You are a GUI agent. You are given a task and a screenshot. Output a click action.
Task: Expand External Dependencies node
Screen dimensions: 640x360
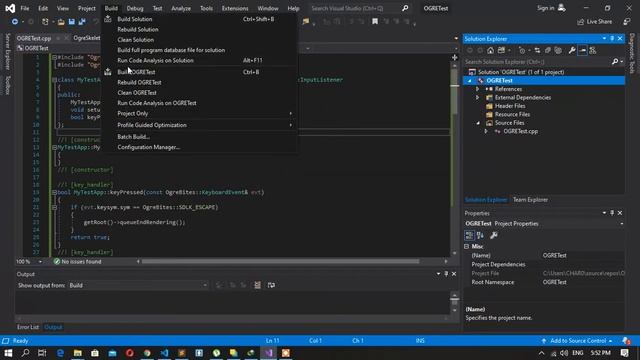pos(478,98)
